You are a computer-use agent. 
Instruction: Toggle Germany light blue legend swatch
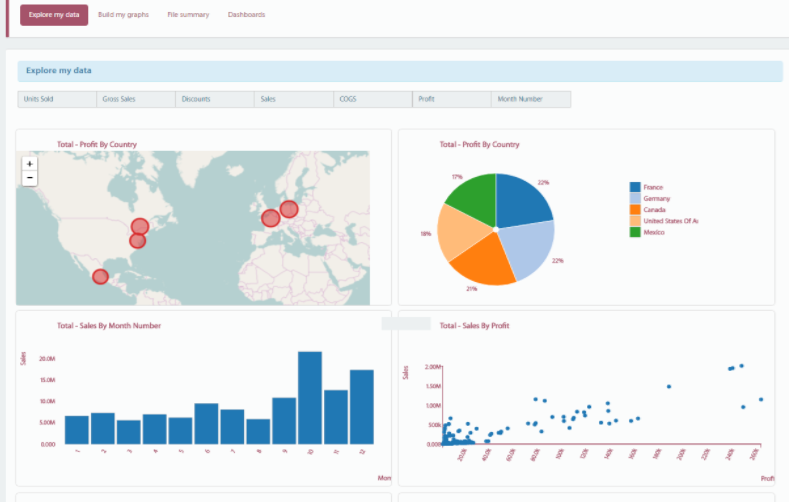[635, 198]
